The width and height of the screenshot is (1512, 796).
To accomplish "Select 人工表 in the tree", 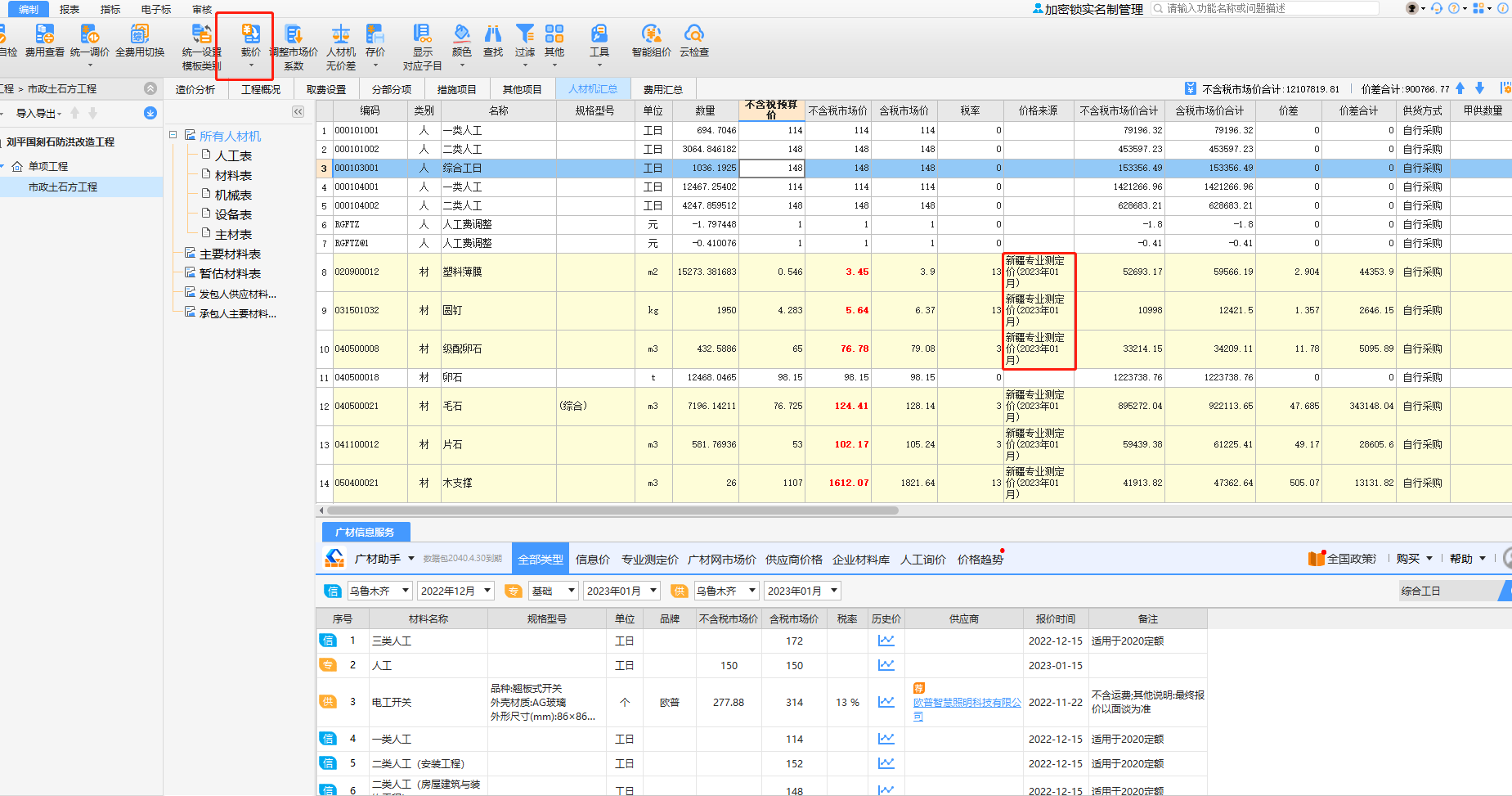I will click(233, 155).
